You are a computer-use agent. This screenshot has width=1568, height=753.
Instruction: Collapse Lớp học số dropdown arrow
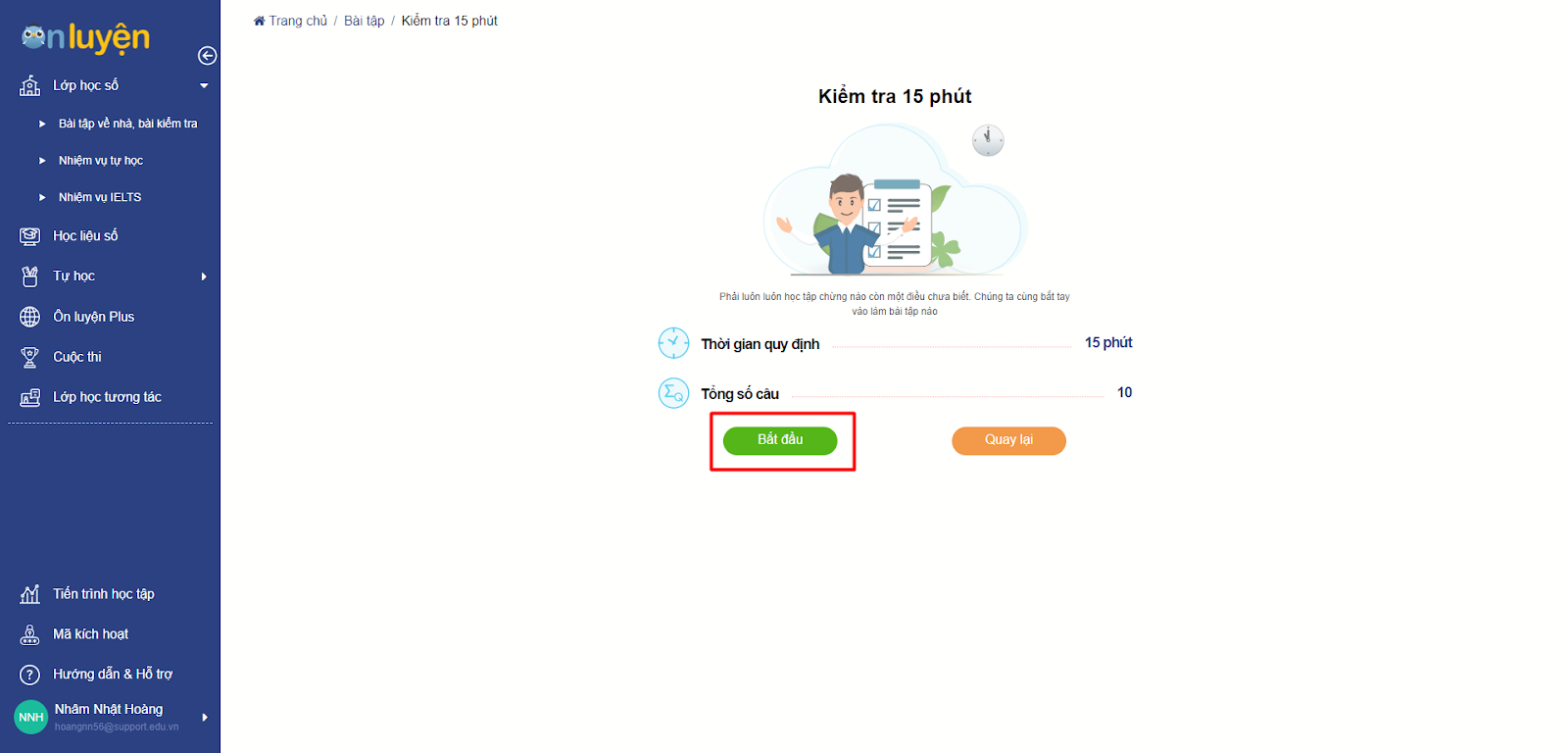(x=204, y=86)
